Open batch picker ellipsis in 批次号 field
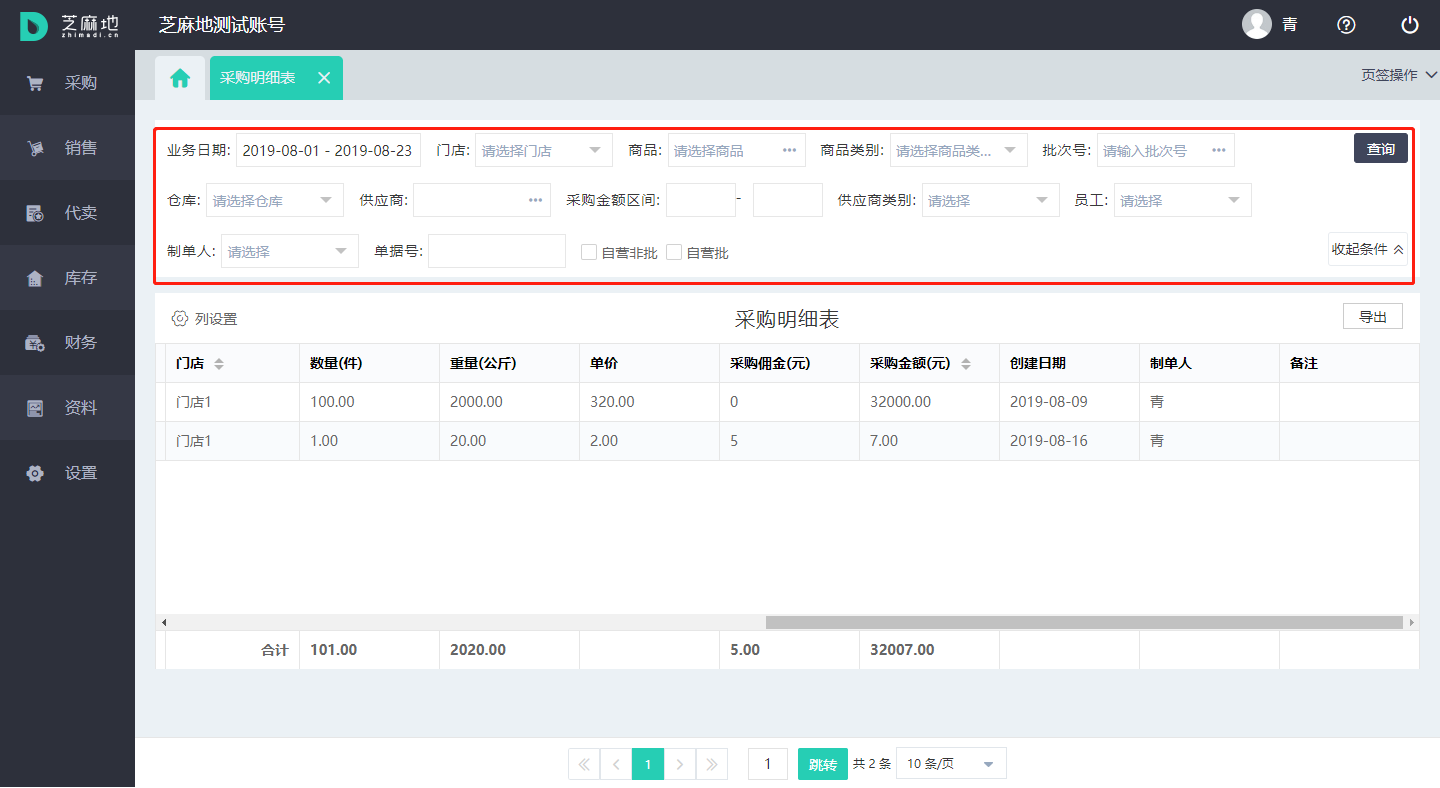This screenshot has height=788, width=1440. [1218, 150]
